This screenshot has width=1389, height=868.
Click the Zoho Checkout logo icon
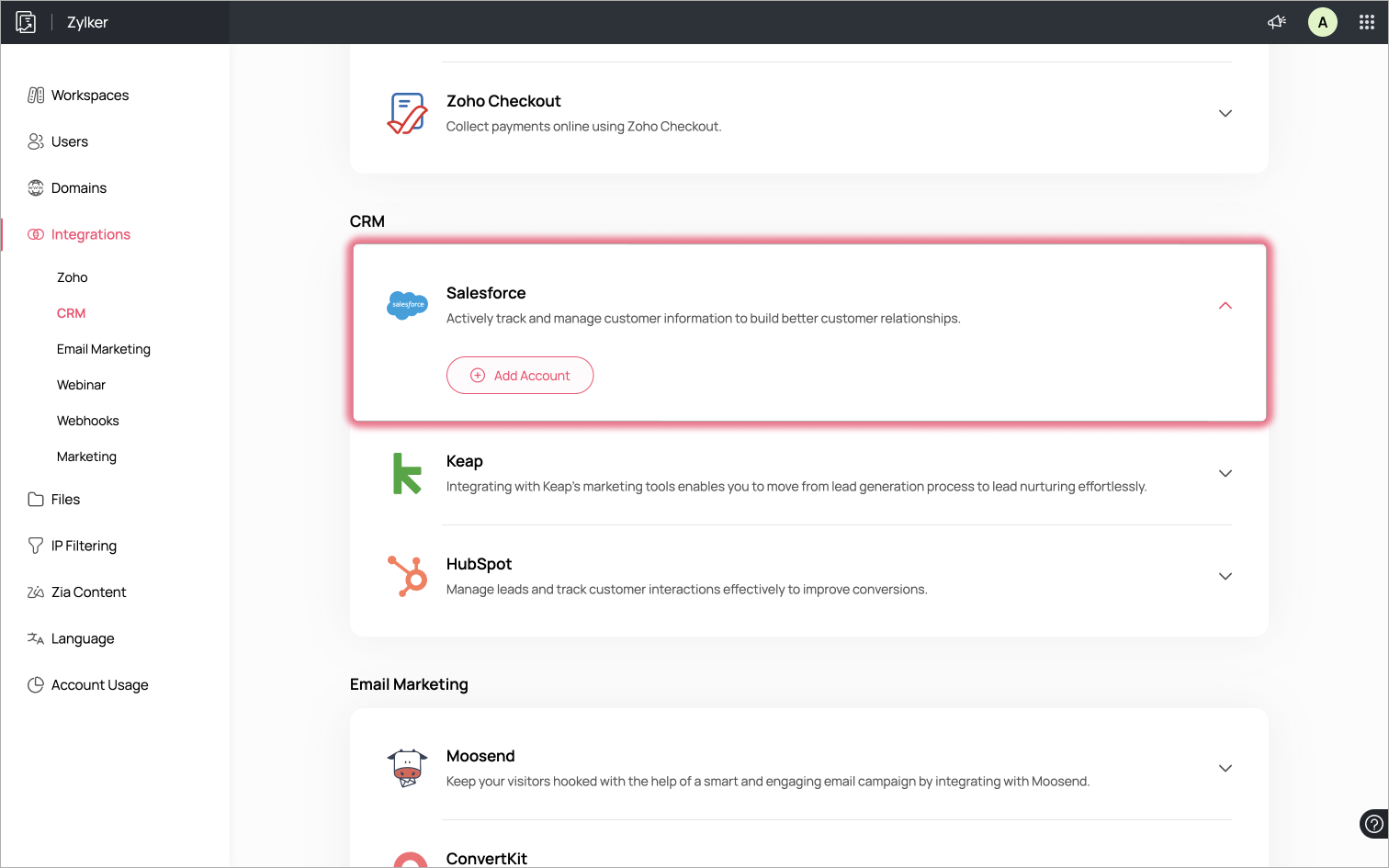pos(408,113)
